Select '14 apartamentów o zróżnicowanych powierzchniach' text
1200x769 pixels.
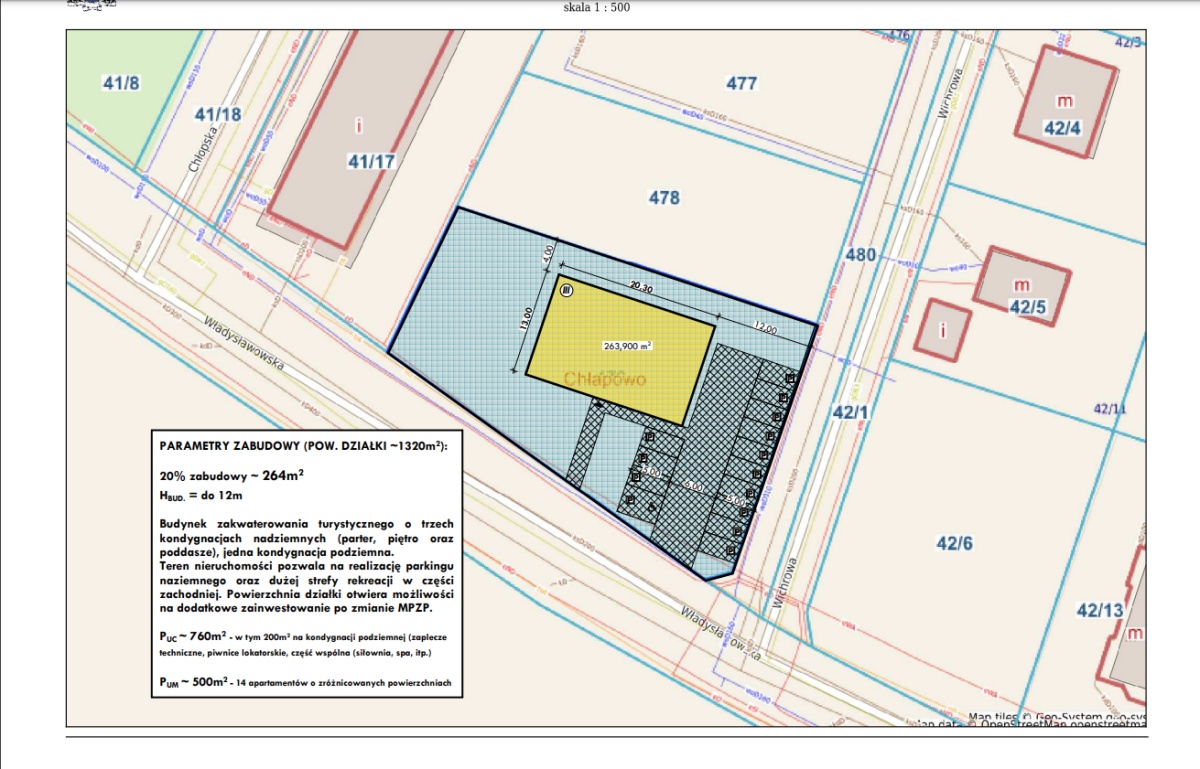[x=344, y=684]
